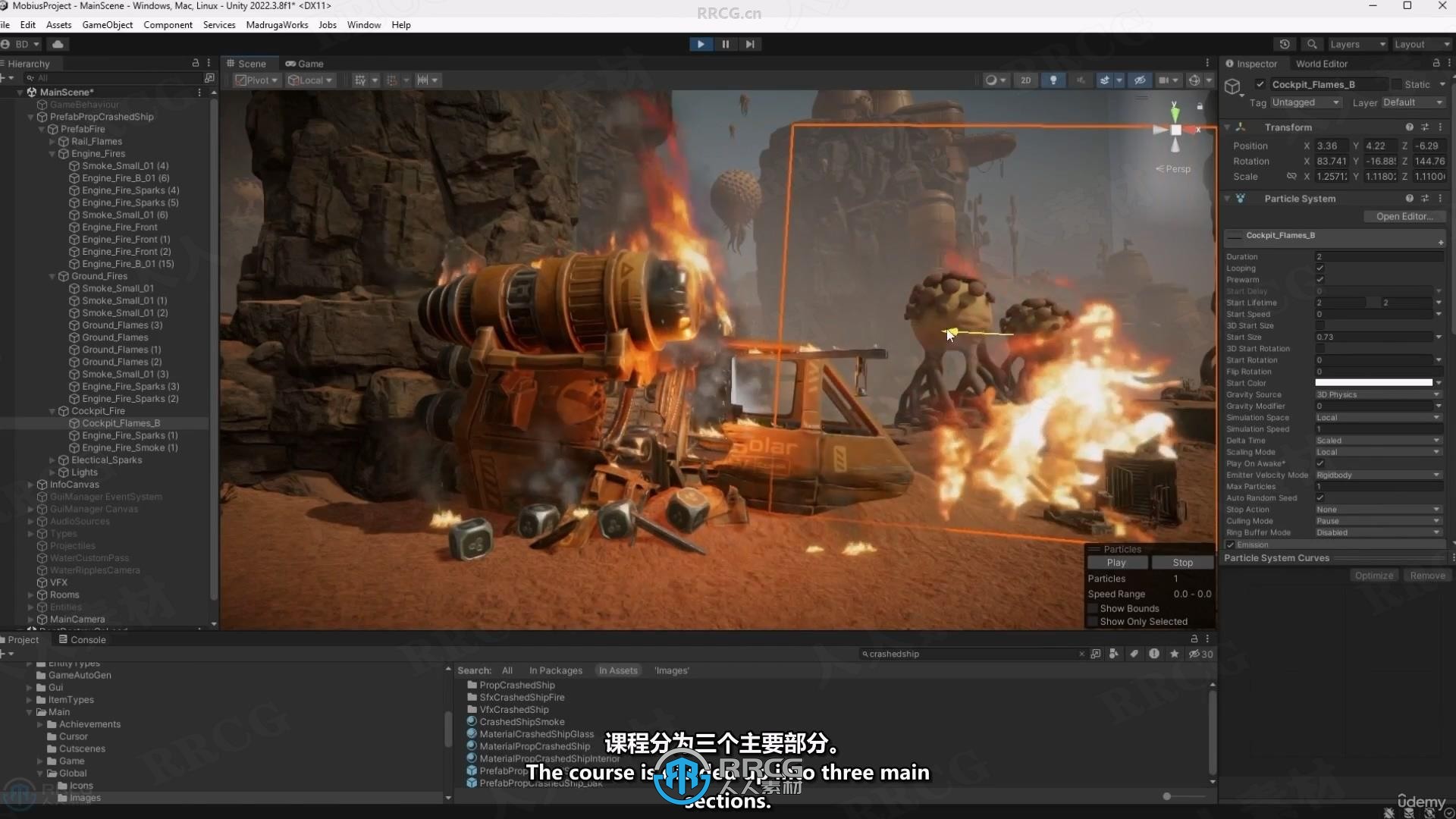Image resolution: width=1456 pixels, height=819 pixels.
Task: Click the global search magnifier icon
Action: (x=1312, y=44)
